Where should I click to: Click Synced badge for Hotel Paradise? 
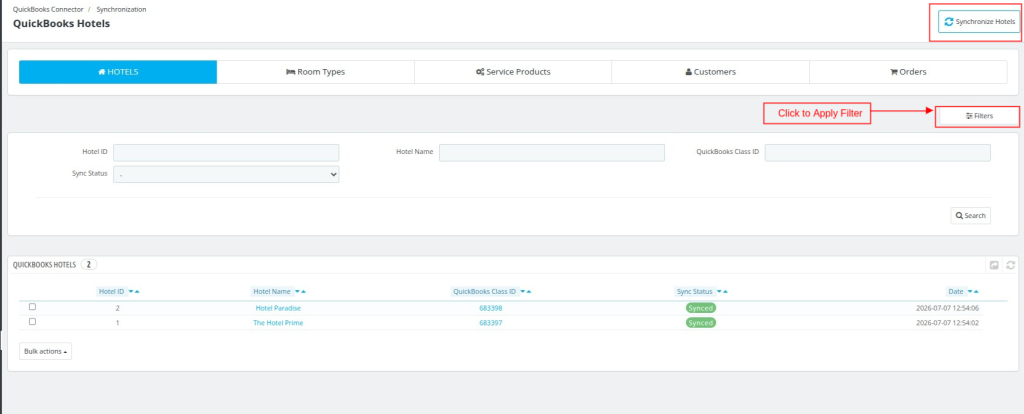point(701,308)
